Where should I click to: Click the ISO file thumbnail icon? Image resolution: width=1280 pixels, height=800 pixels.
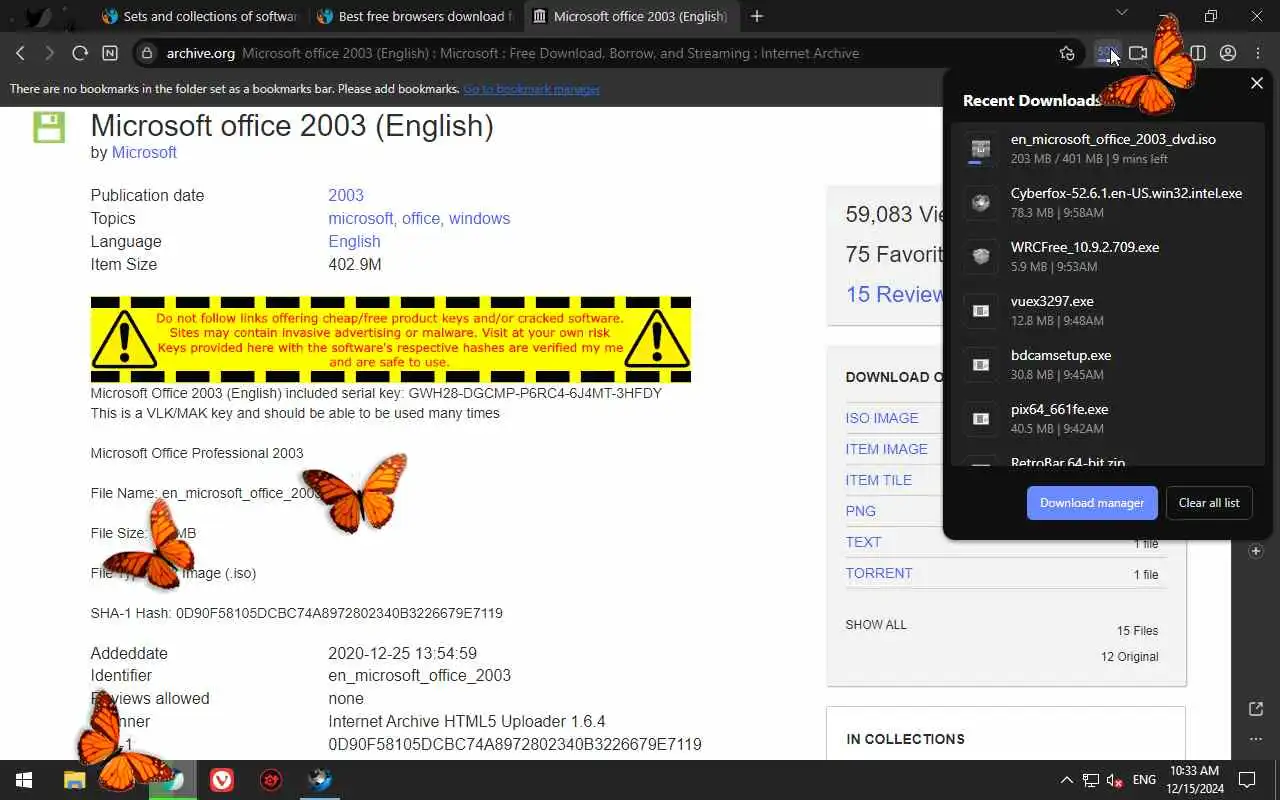click(981, 148)
